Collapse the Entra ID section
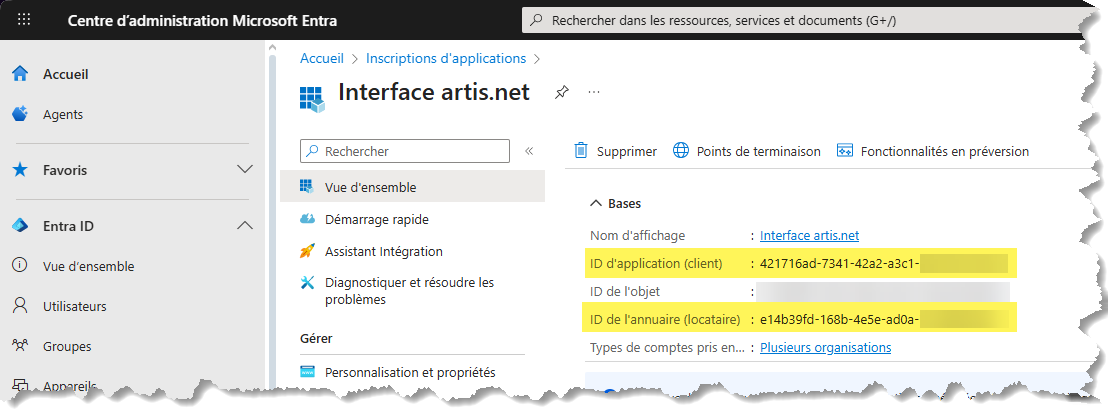This screenshot has width=1108, height=409. pyautogui.click(x=244, y=226)
